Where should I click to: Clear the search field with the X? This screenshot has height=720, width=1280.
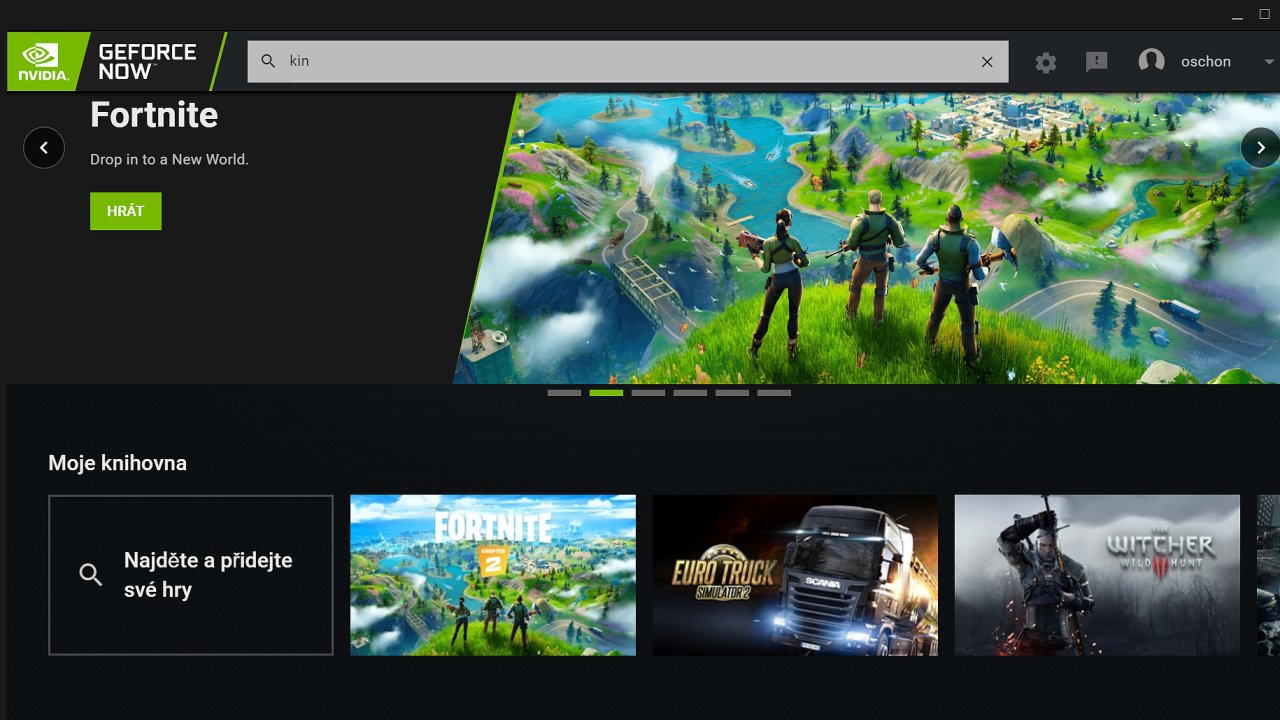point(987,62)
